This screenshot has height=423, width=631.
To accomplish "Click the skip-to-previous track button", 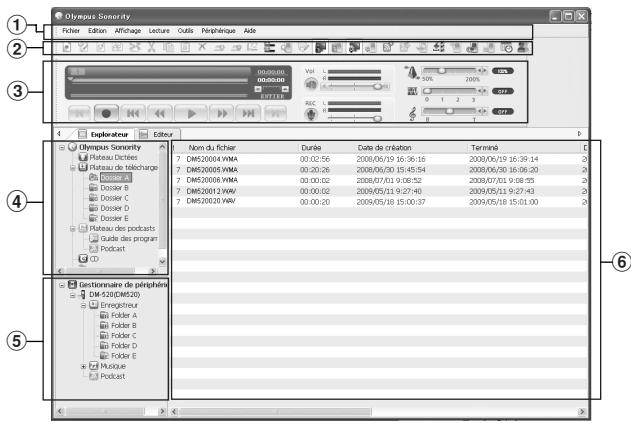I will click(x=133, y=113).
